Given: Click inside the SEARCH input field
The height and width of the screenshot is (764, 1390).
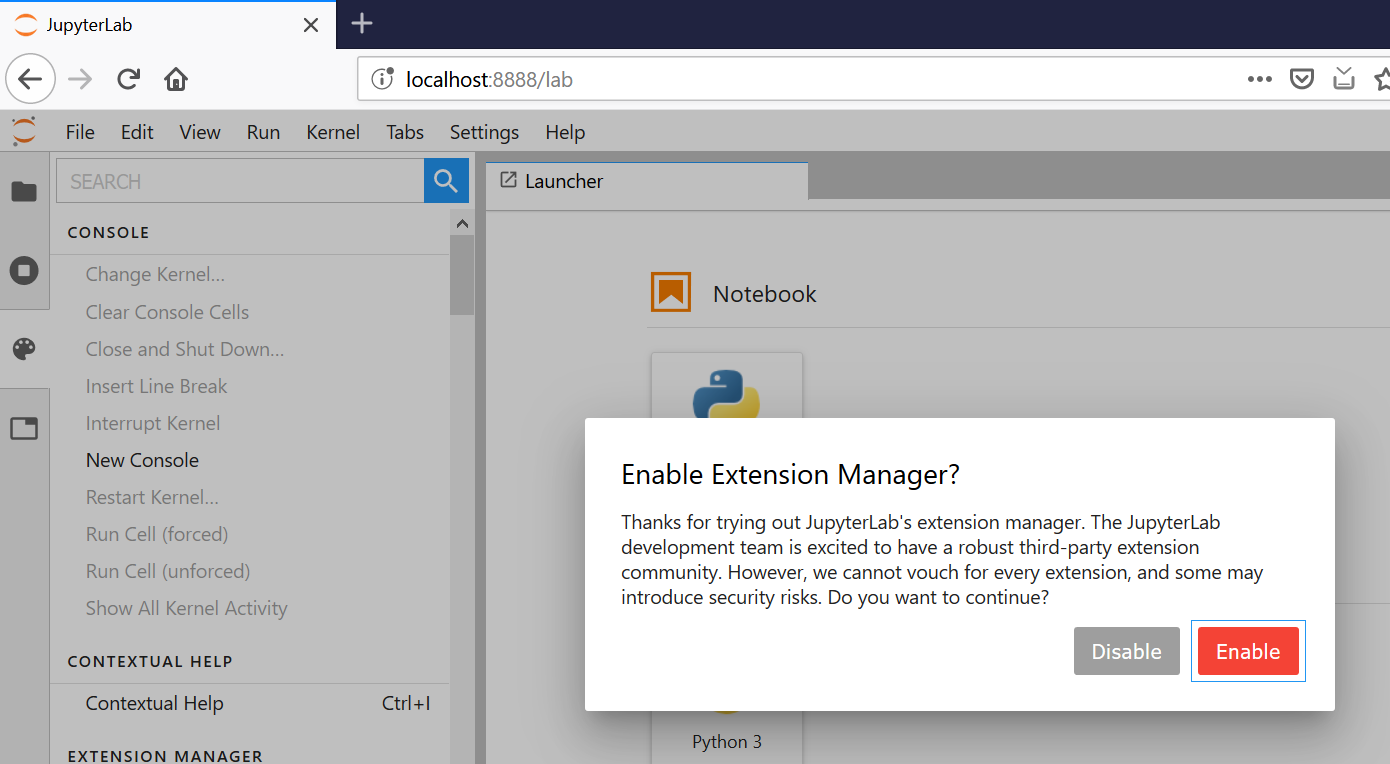Looking at the screenshot, I should click(240, 180).
